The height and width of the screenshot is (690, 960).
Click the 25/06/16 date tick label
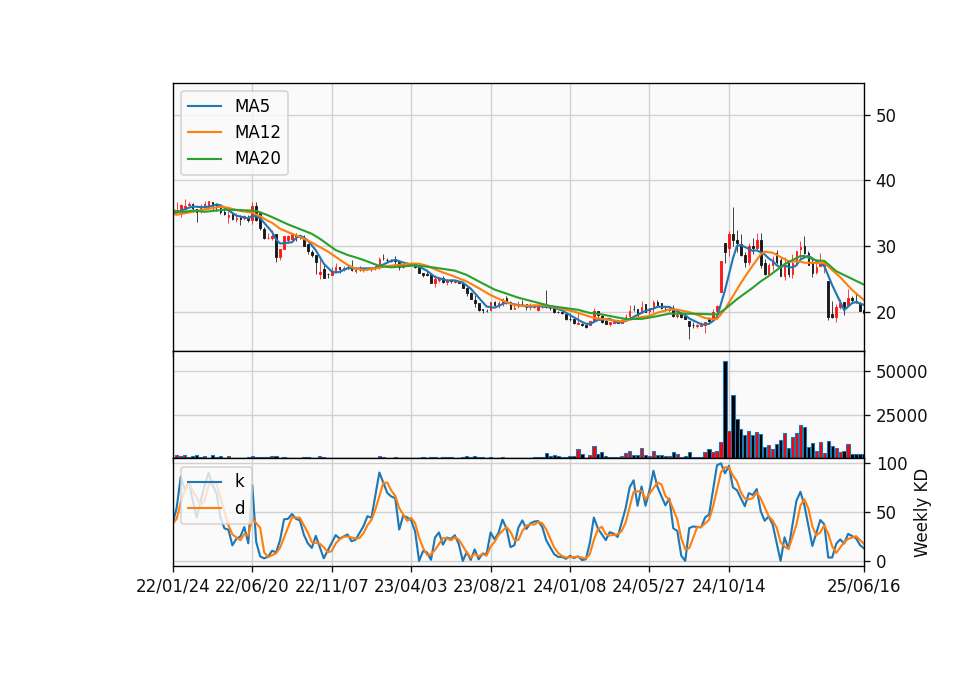click(864, 586)
